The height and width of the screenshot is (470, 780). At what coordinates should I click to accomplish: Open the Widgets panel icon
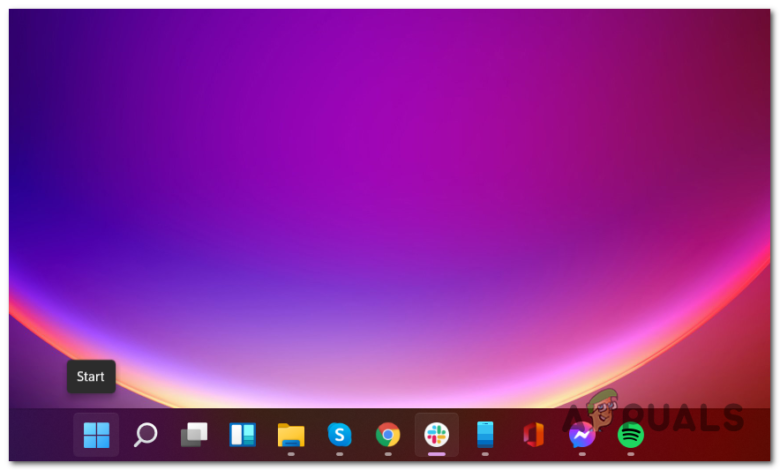242,435
